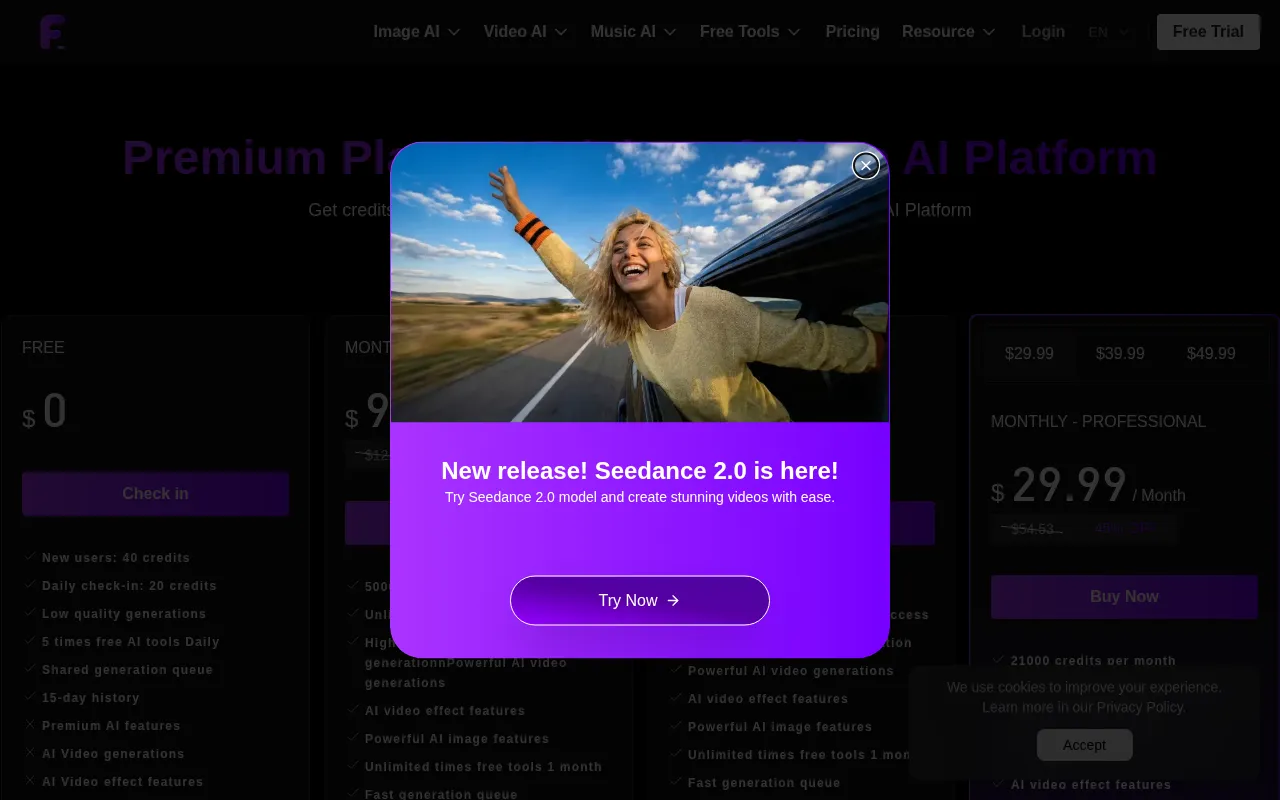This screenshot has height=800, width=1280.
Task: Click the site logo icon
Action: [52, 32]
